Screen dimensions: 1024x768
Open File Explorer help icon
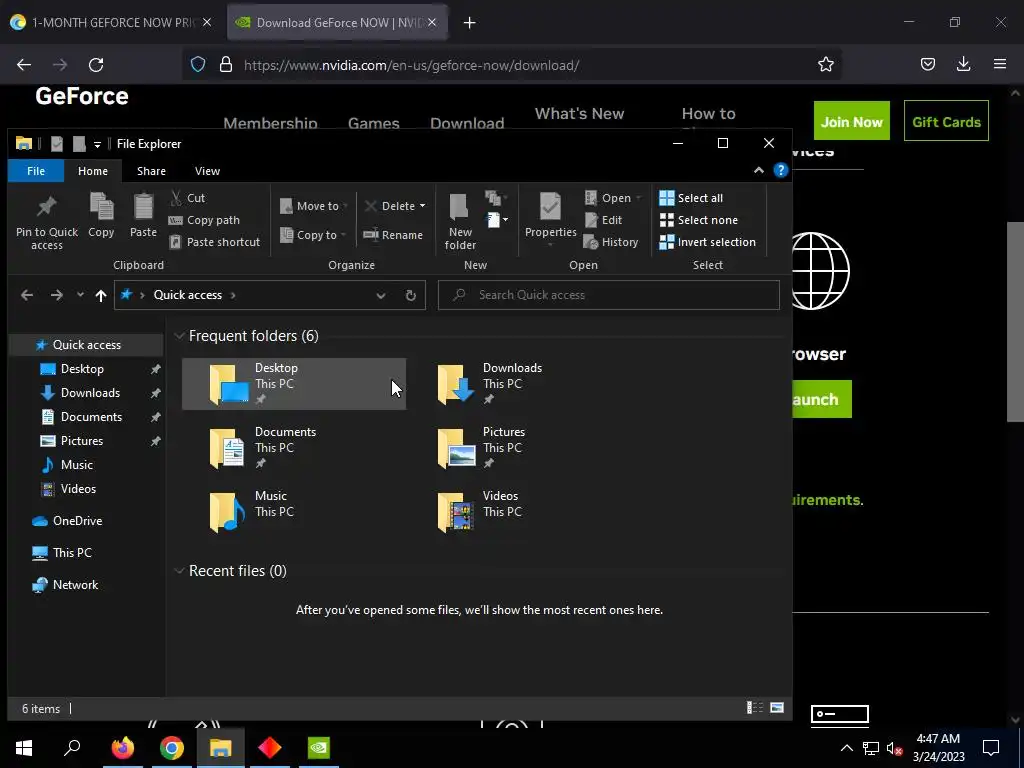[780, 170]
